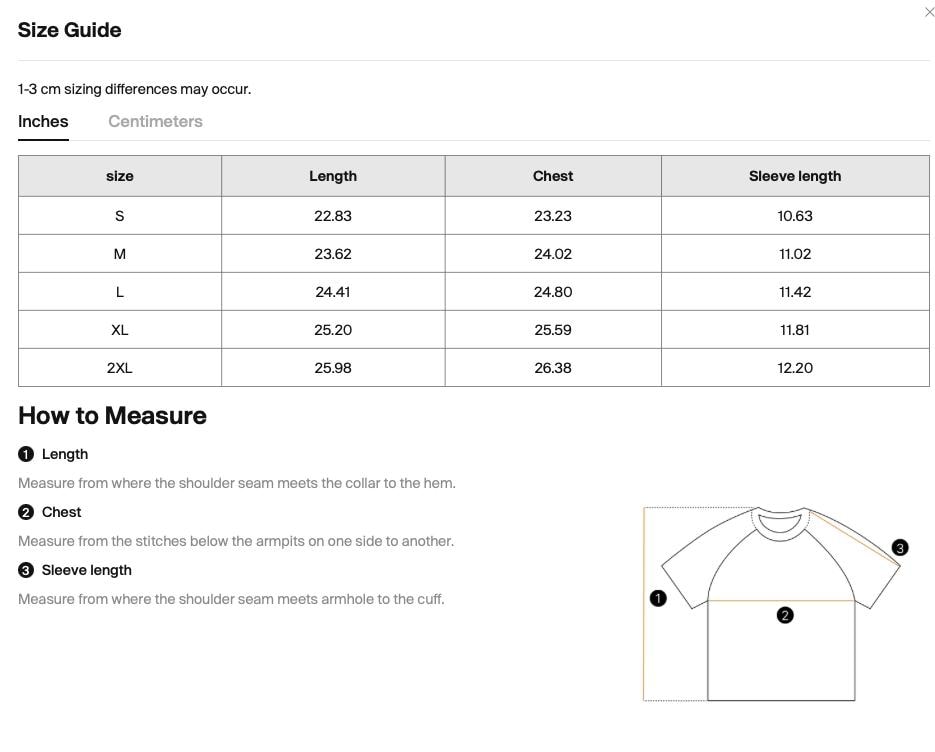Viewport: 935px width, 752px height.
Task: Click the How to Measure heading
Action: point(112,416)
